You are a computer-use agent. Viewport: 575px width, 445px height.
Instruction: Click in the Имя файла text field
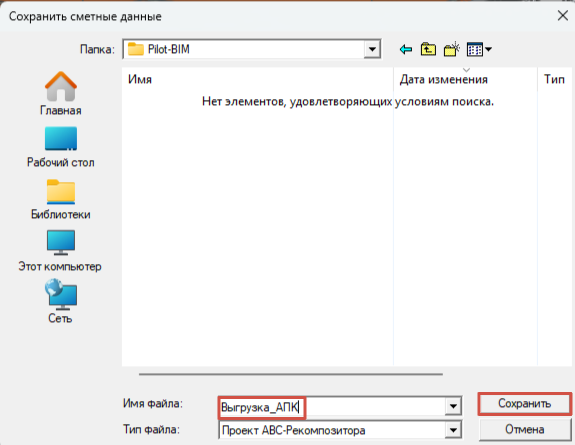(332, 407)
